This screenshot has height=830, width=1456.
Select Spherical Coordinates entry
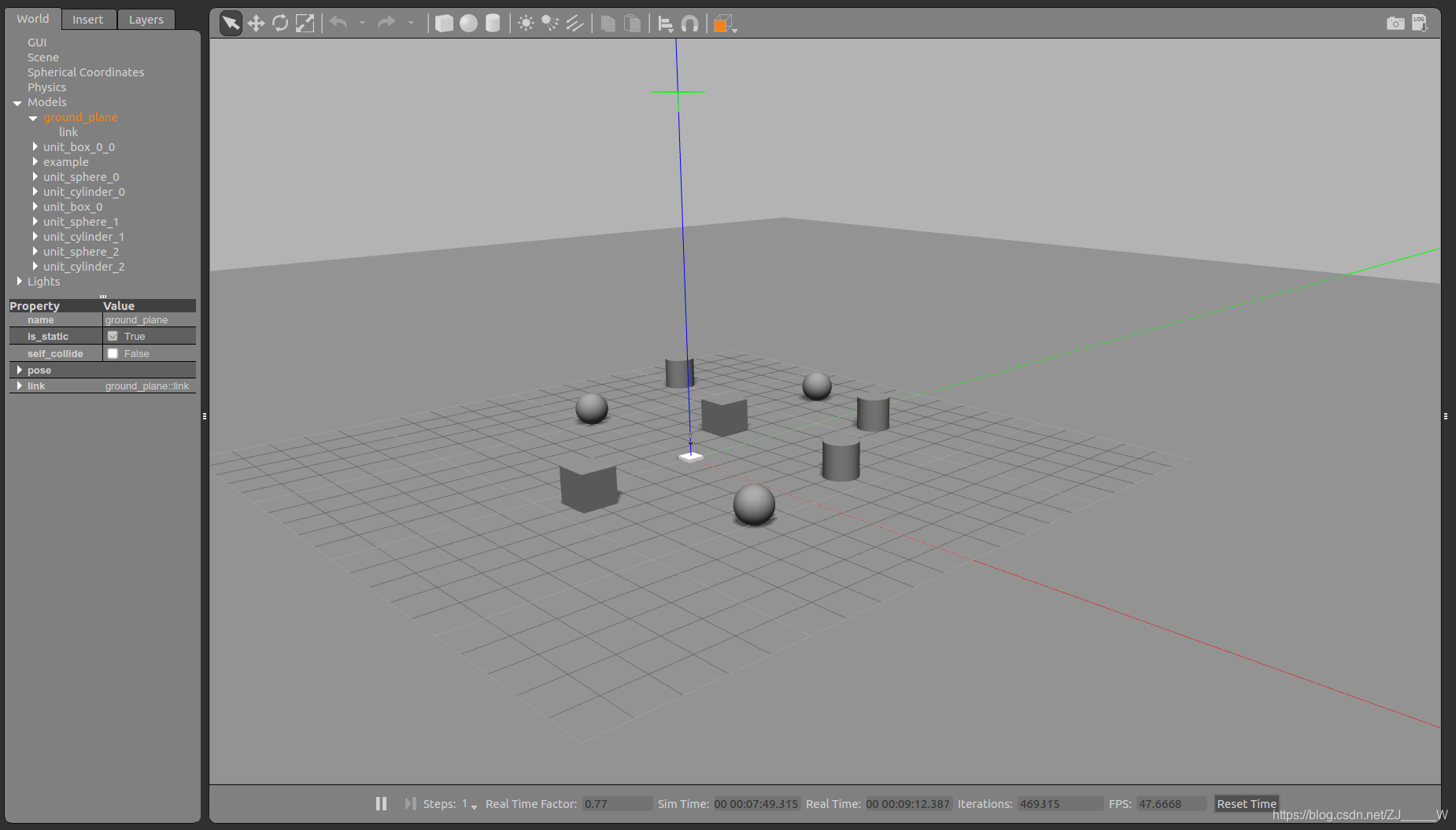(86, 72)
